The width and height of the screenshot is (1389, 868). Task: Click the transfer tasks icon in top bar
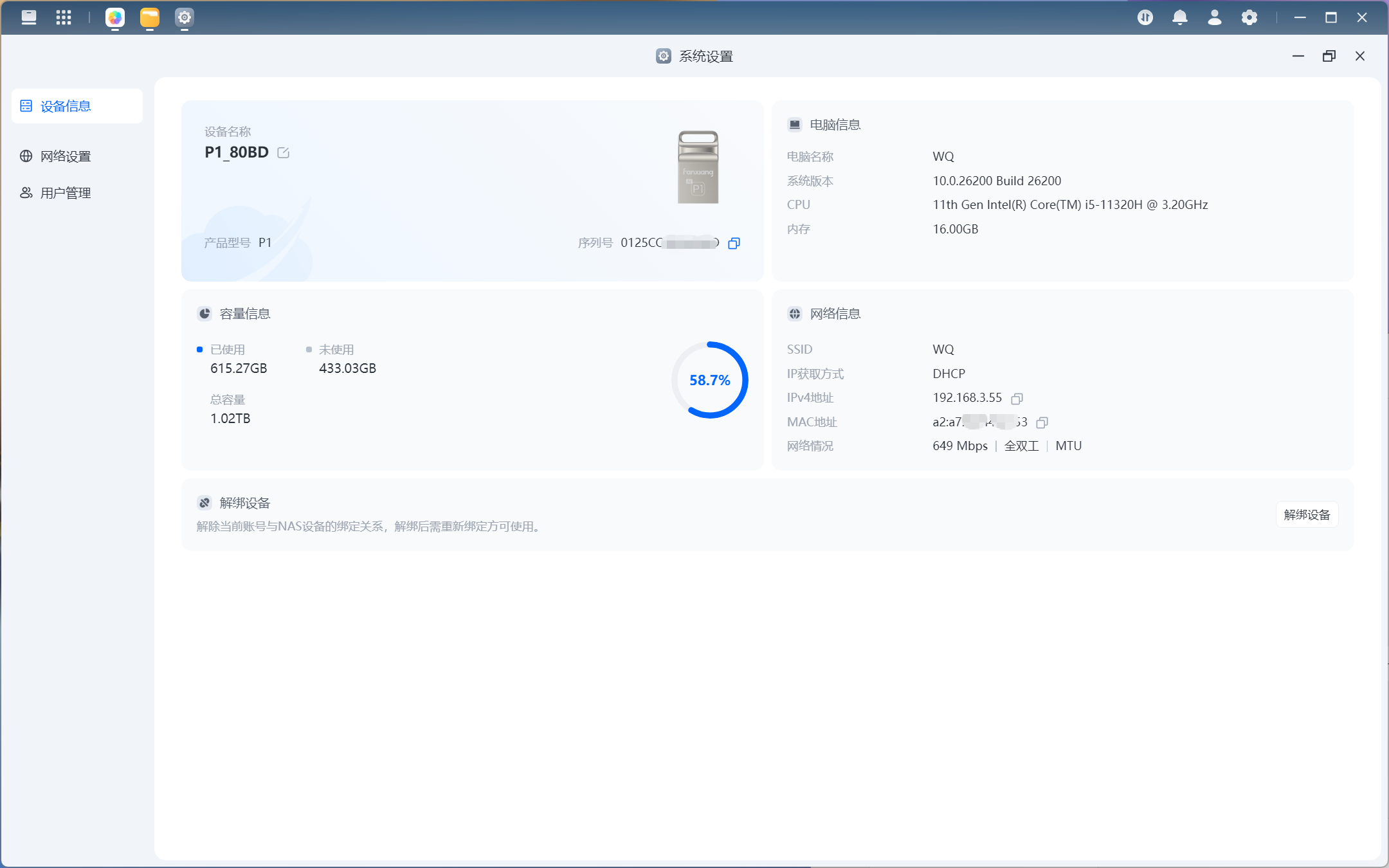[x=1145, y=17]
